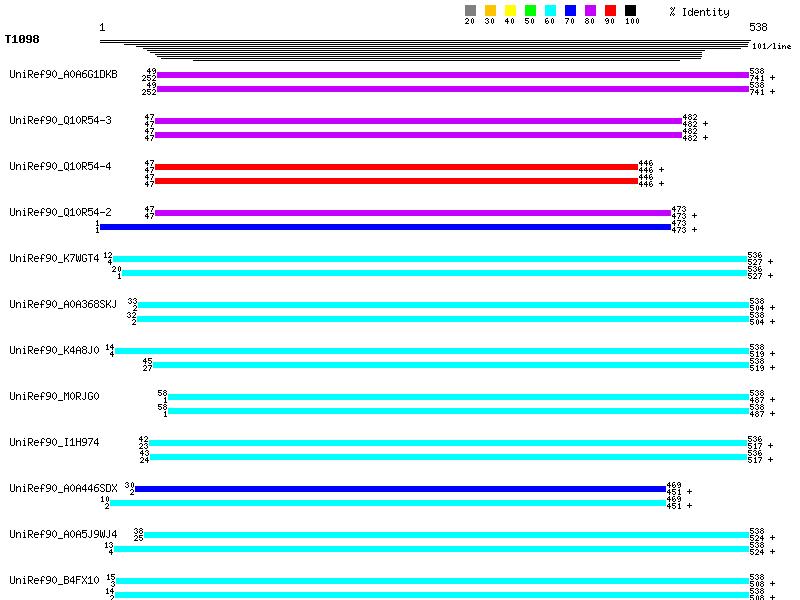Open the UniRef90_K7WGT4 entry
Image resolution: width=800 pixels, height=600 pixels.
click(x=54, y=258)
